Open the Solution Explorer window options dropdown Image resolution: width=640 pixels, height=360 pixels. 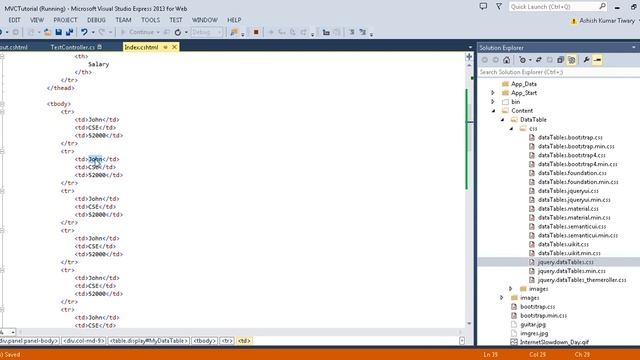(x=633, y=47)
